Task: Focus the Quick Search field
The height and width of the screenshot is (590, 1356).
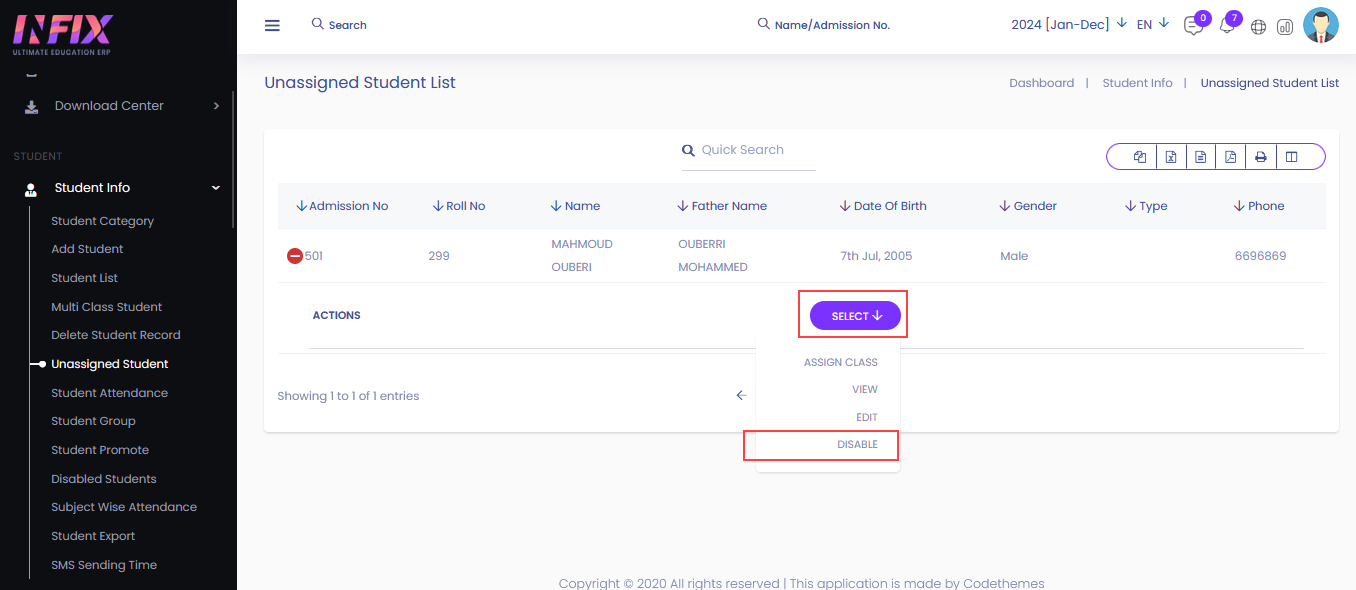Action: pyautogui.click(x=749, y=151)
